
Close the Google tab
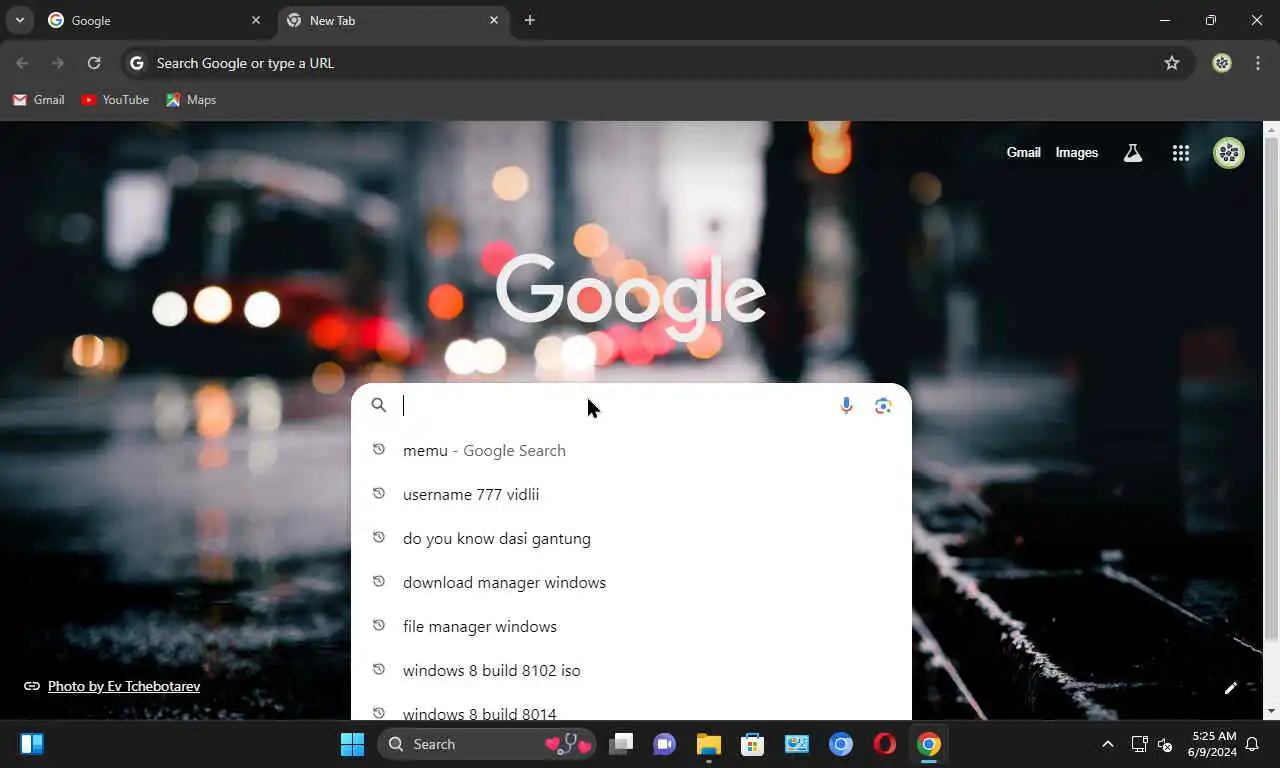[x=256, y=20]
